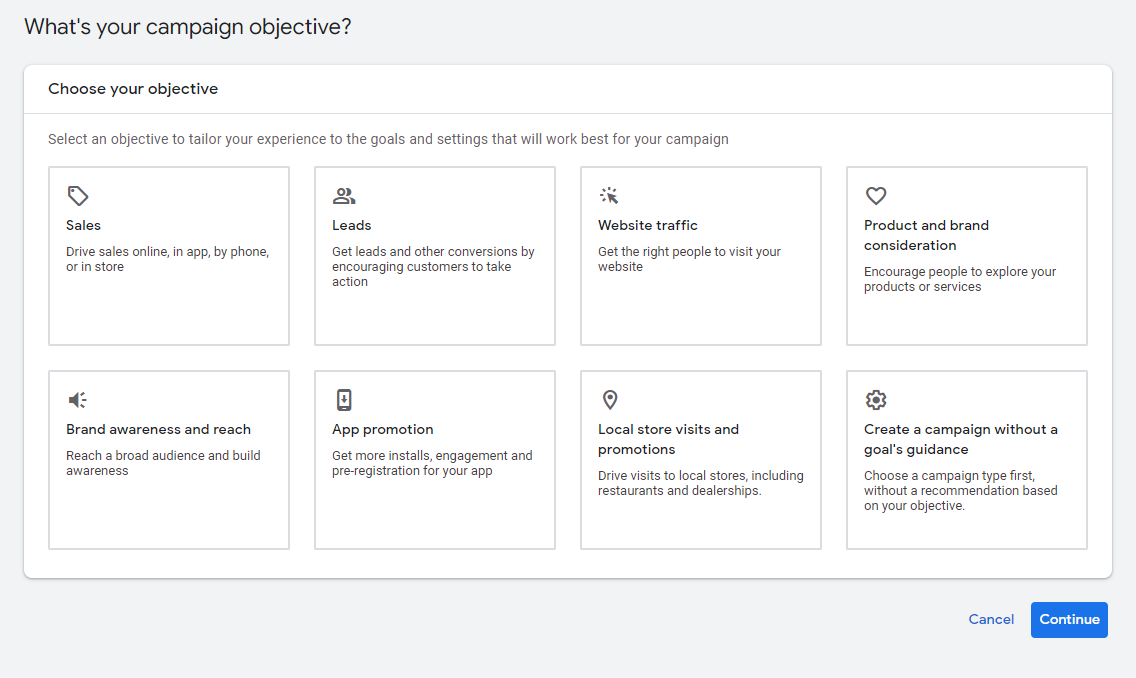Viewport: 1136px width, 678px height.
Task: Pick the Website traffic objective title
Action: [x=648, y=226]
